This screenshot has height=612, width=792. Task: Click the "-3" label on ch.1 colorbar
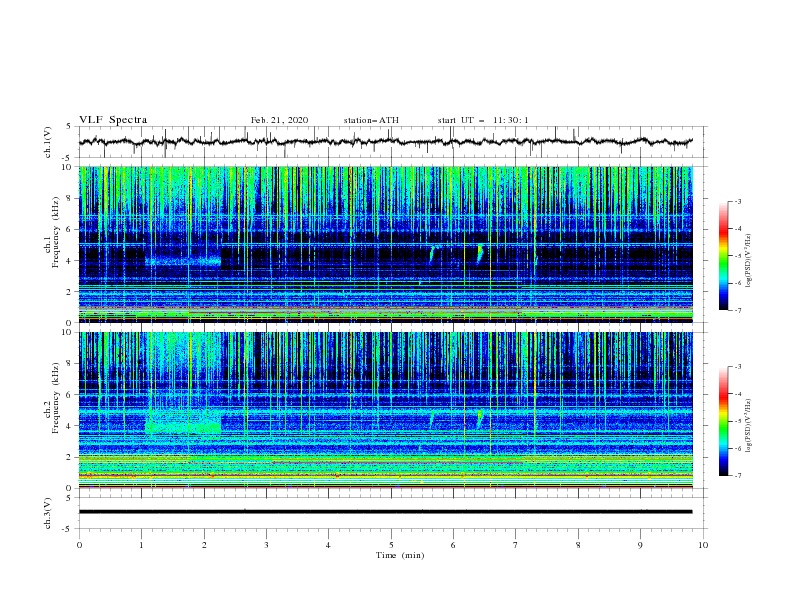coord(737,201)
